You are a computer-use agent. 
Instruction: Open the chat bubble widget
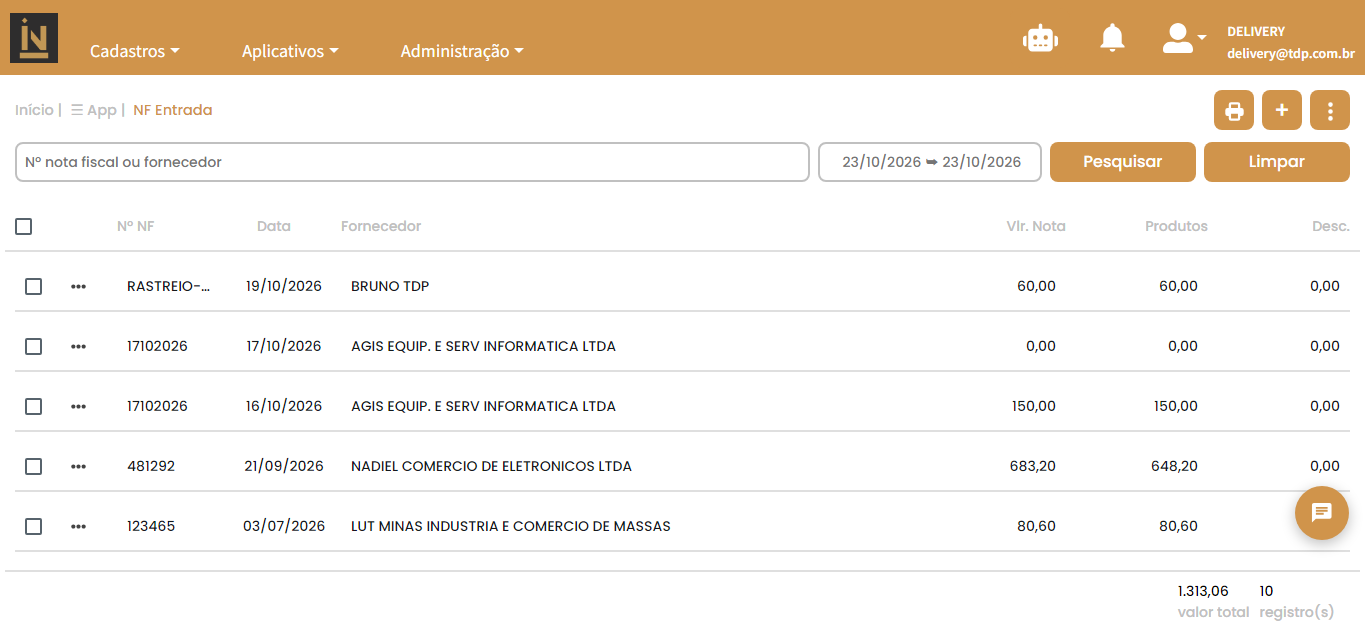pyautogui.click(x=1322, y=513)
